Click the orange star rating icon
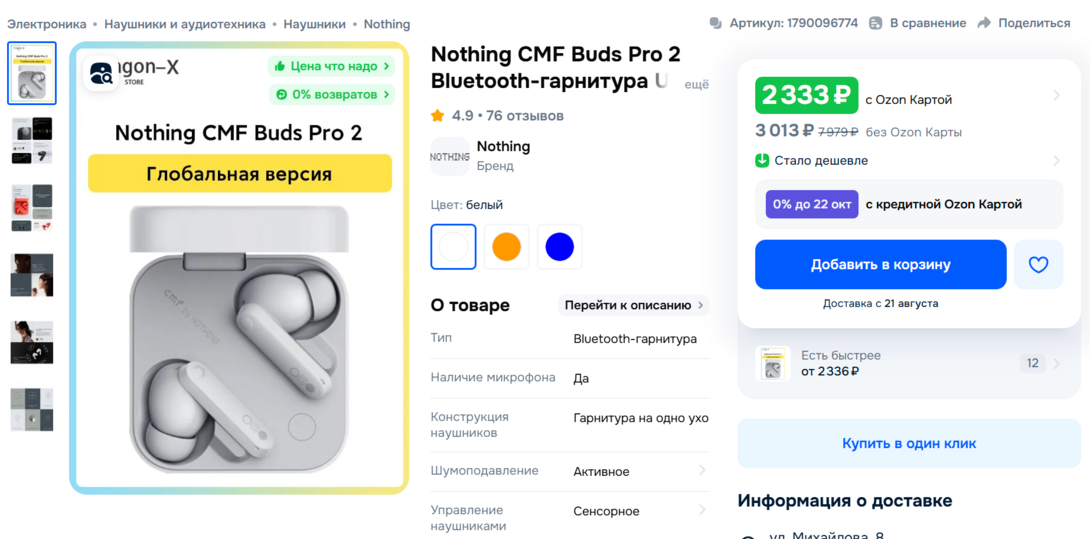This screenshot has width=1090, height=539. tap(437, 115)
